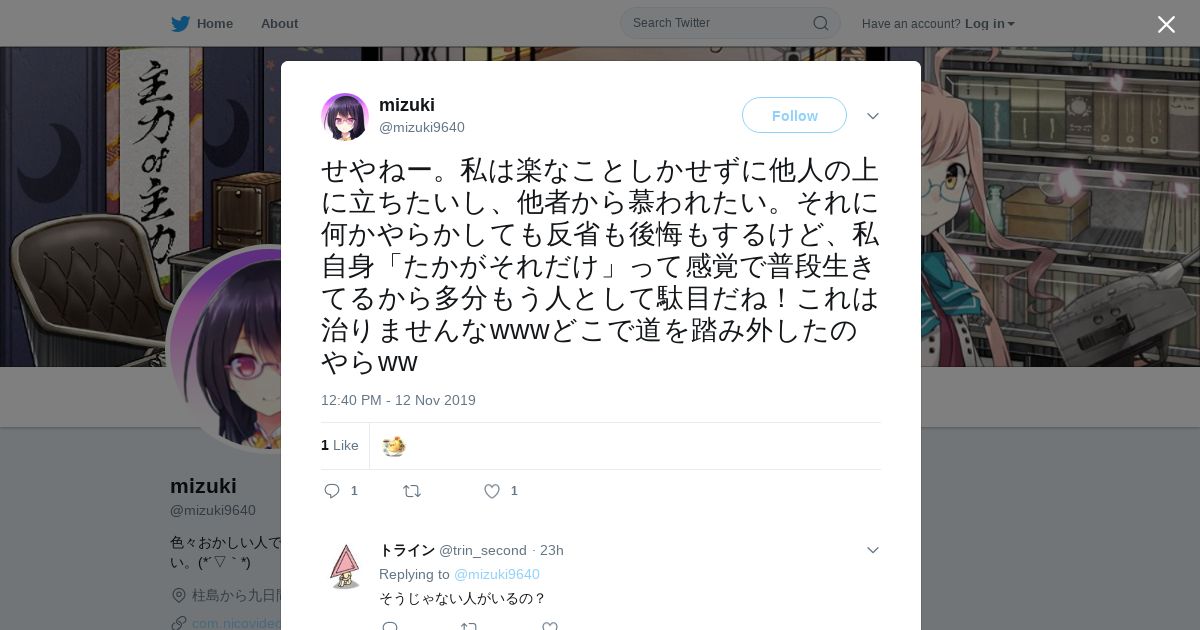Follow mizuki
1200x630 pixels.
(794, 115)
